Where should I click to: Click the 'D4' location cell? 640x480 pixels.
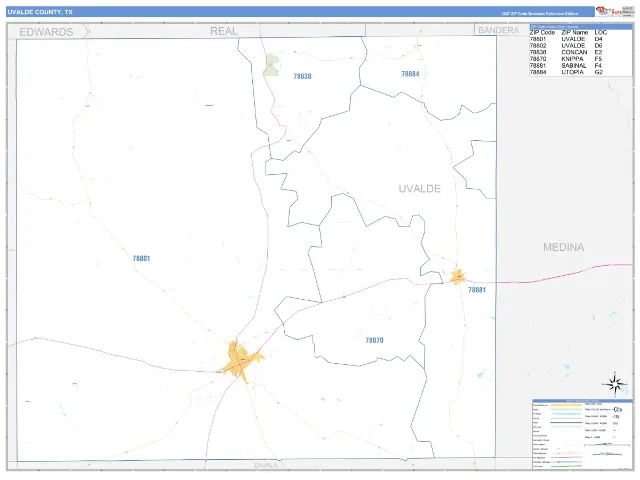[x=598, y=39]
